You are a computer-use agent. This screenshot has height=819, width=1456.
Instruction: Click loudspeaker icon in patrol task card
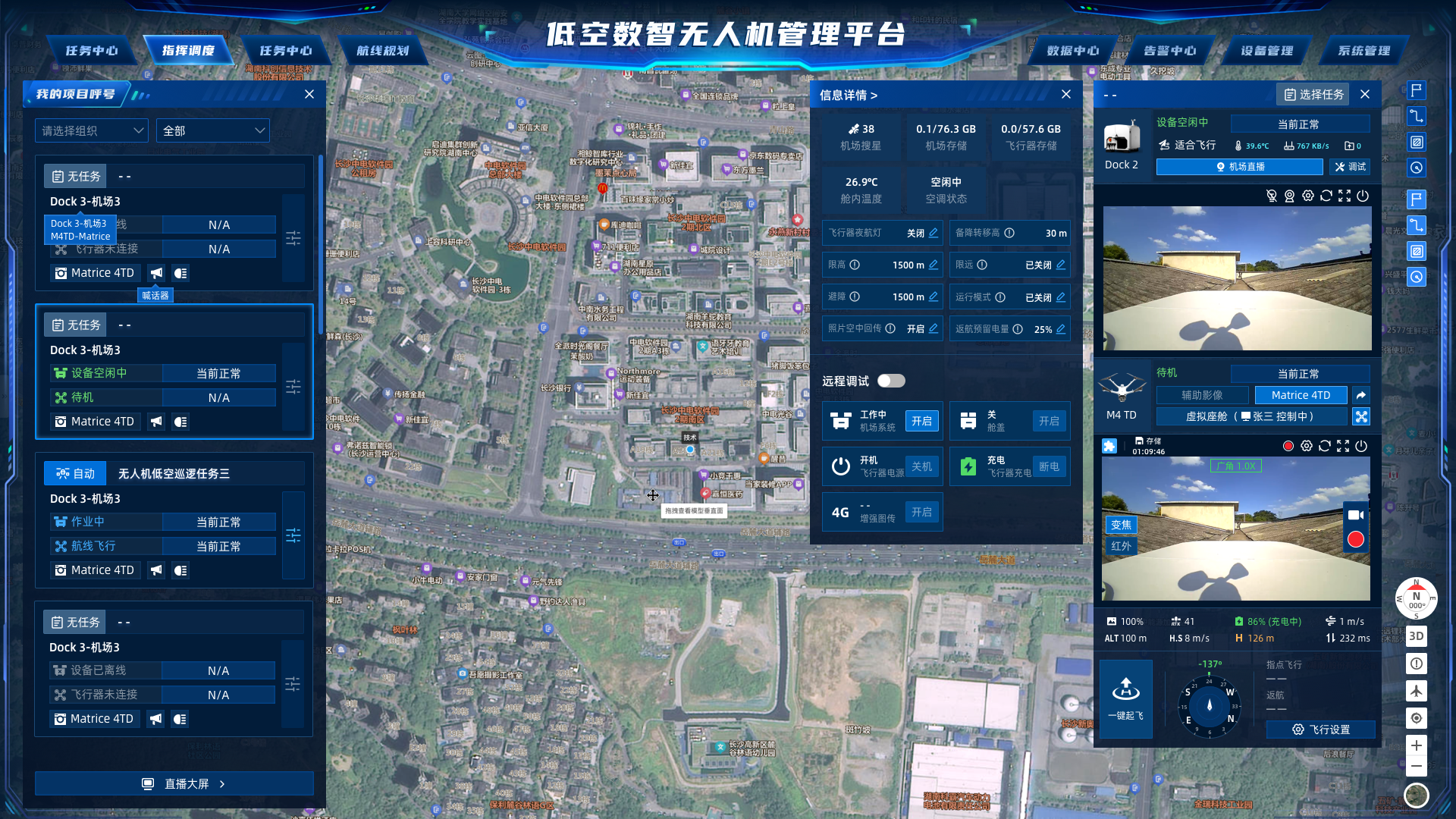tap(156, 570)
